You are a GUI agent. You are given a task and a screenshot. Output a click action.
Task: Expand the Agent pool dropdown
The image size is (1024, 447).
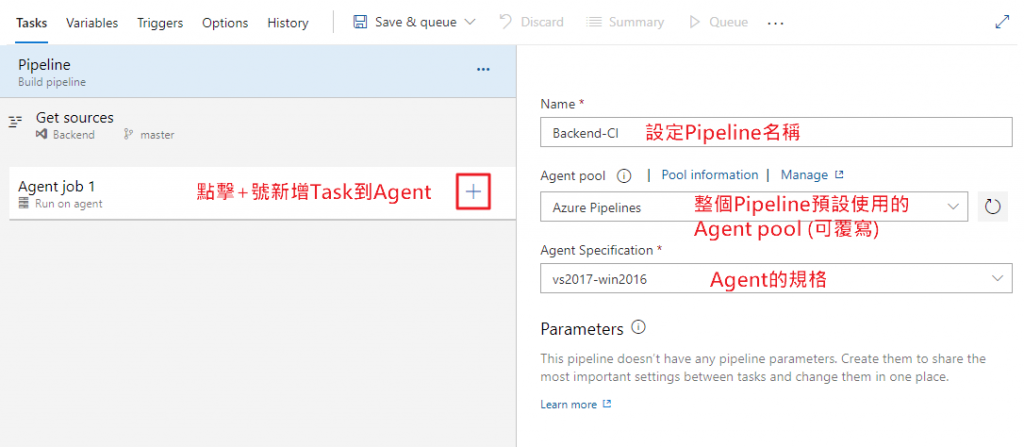pos(952,207)
